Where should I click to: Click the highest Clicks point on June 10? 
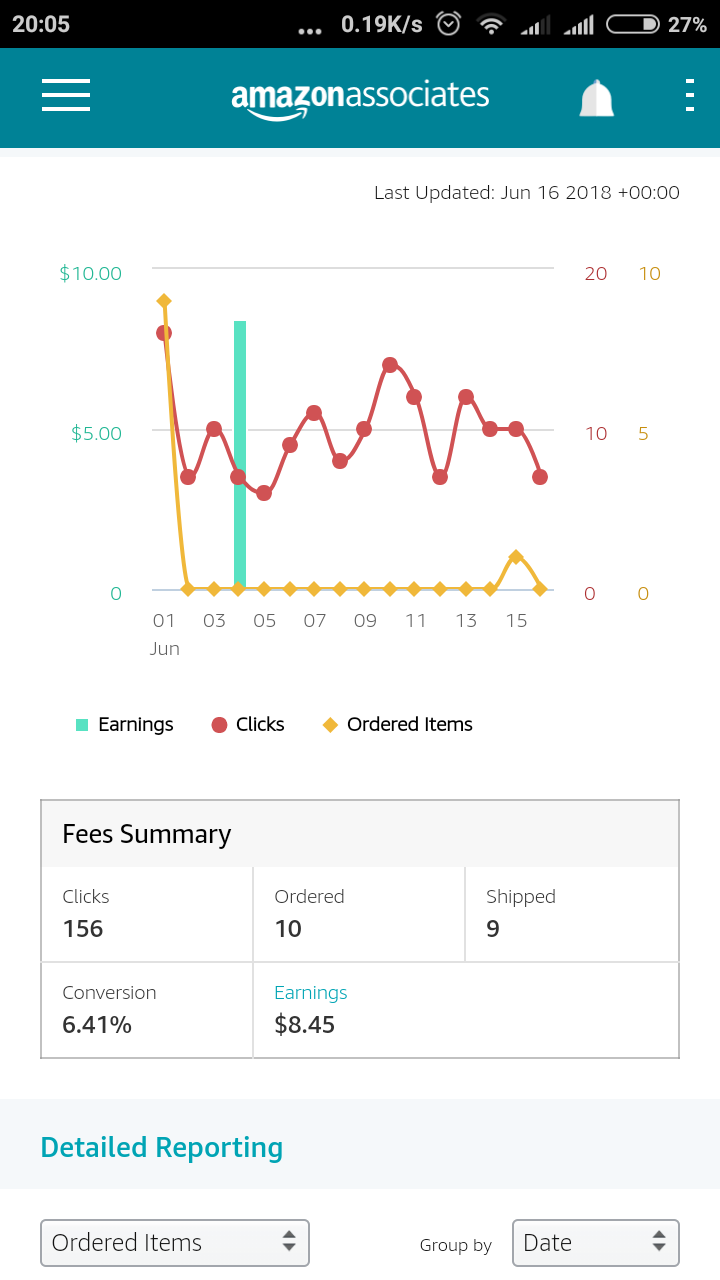(390, 365)
